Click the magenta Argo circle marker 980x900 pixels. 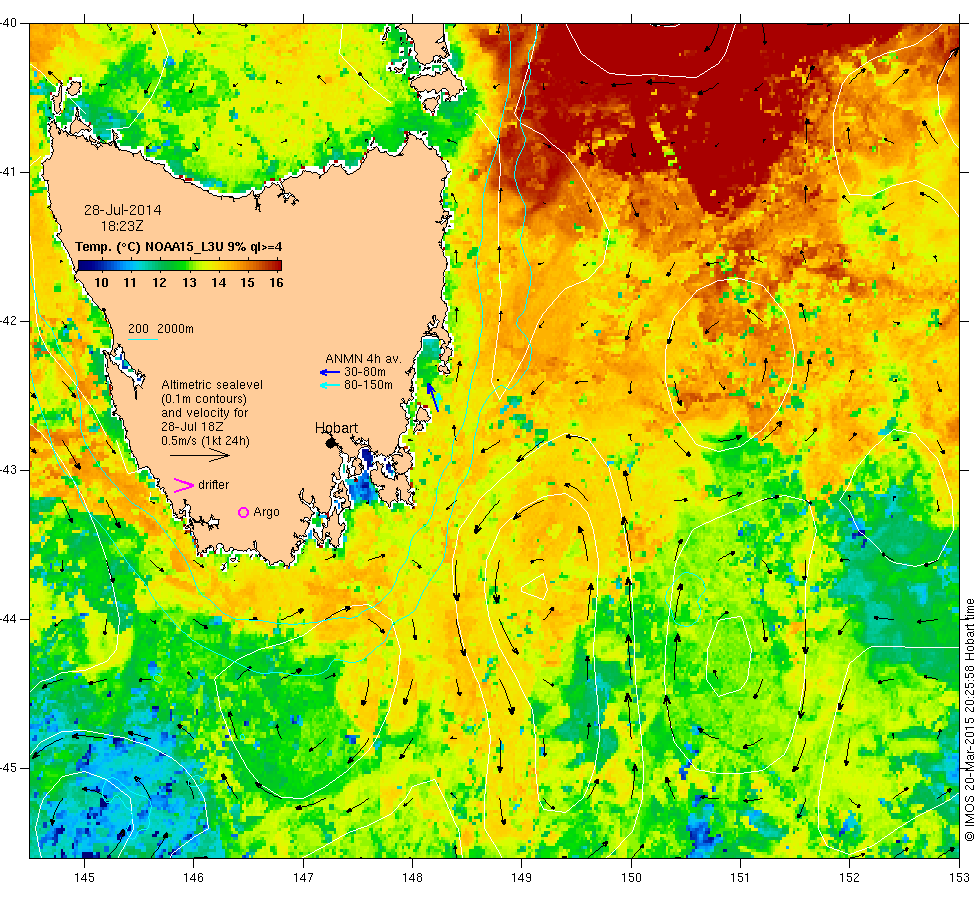pos(244,512)
